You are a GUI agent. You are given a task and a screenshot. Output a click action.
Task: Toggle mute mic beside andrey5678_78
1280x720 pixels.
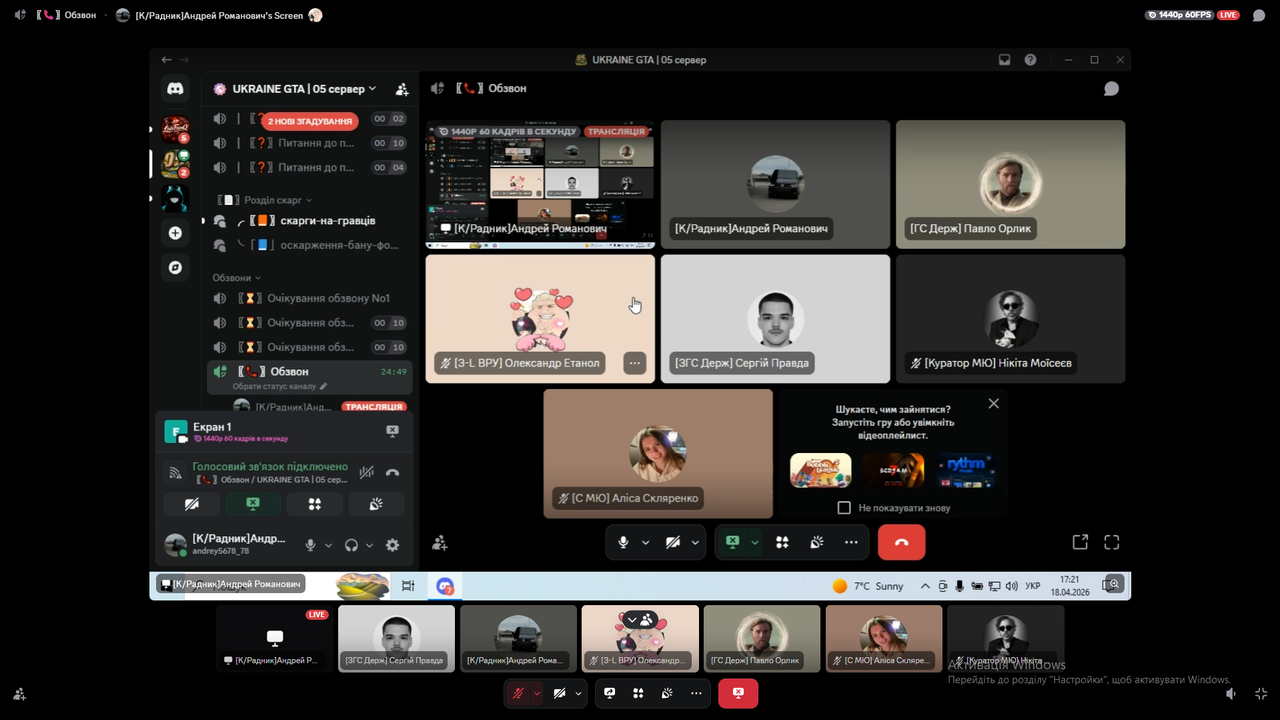[310, 545]
